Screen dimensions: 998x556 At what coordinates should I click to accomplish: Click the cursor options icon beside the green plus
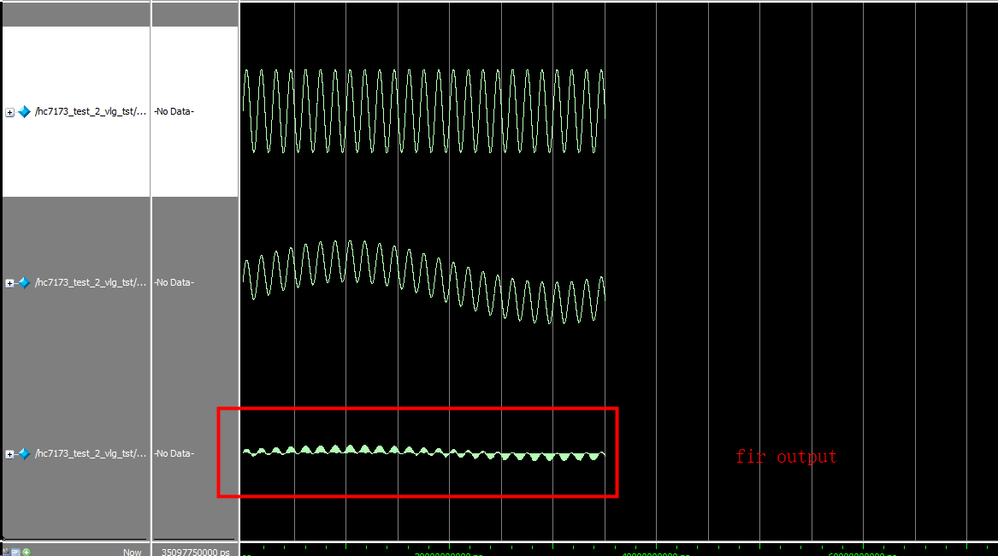tap(15, 552)
